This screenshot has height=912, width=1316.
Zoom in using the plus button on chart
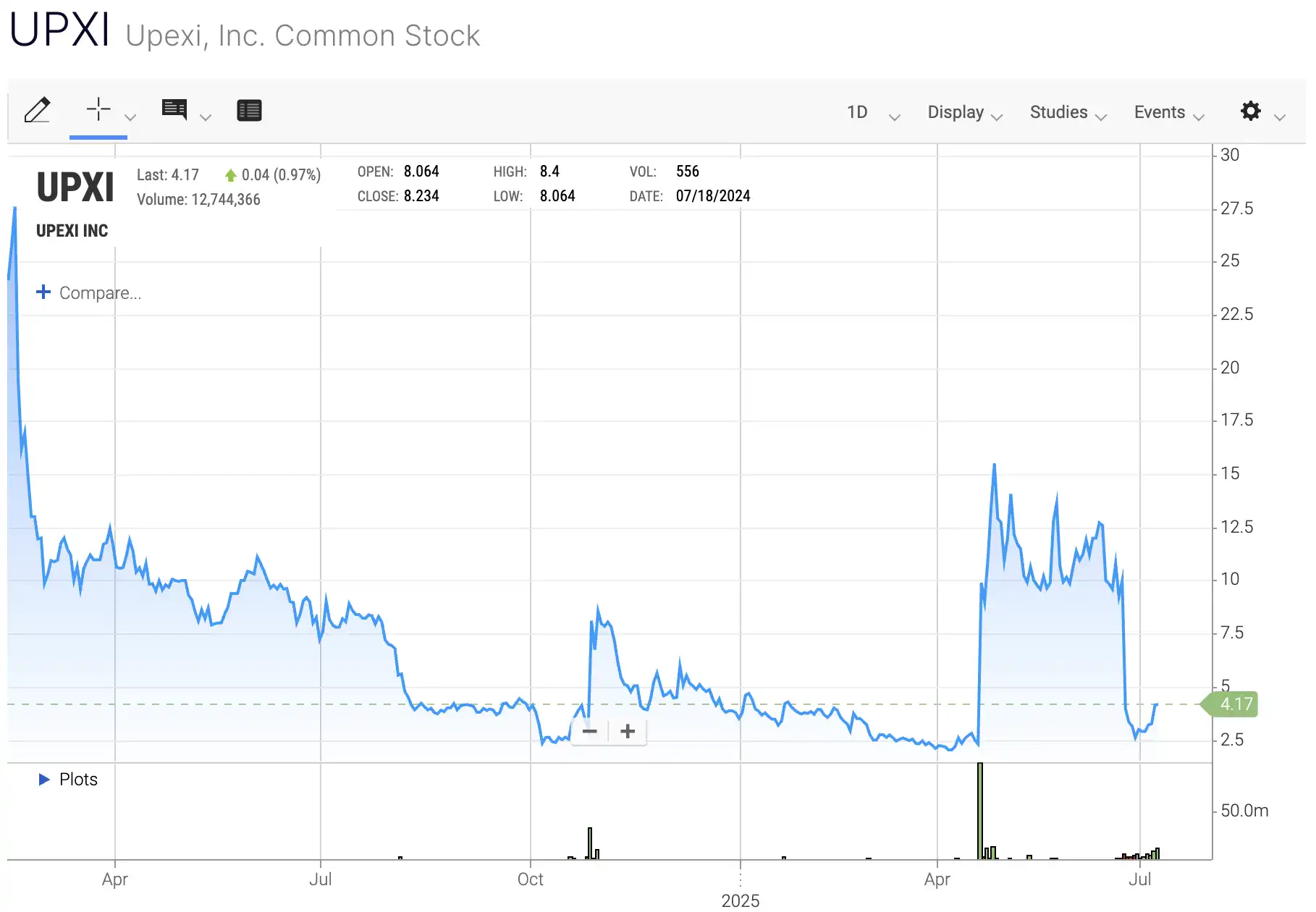click(x=627, y=732)
